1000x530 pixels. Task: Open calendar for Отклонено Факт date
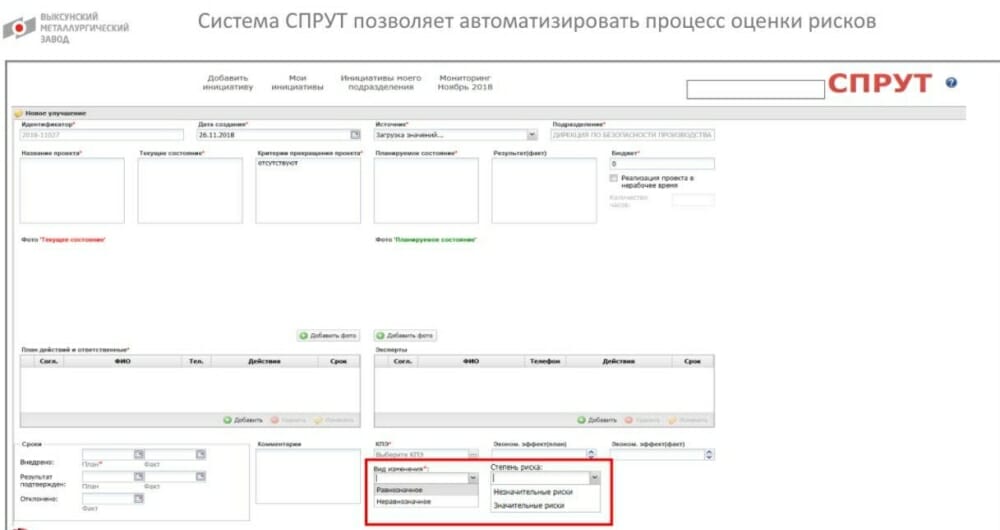tap(139, 499)
